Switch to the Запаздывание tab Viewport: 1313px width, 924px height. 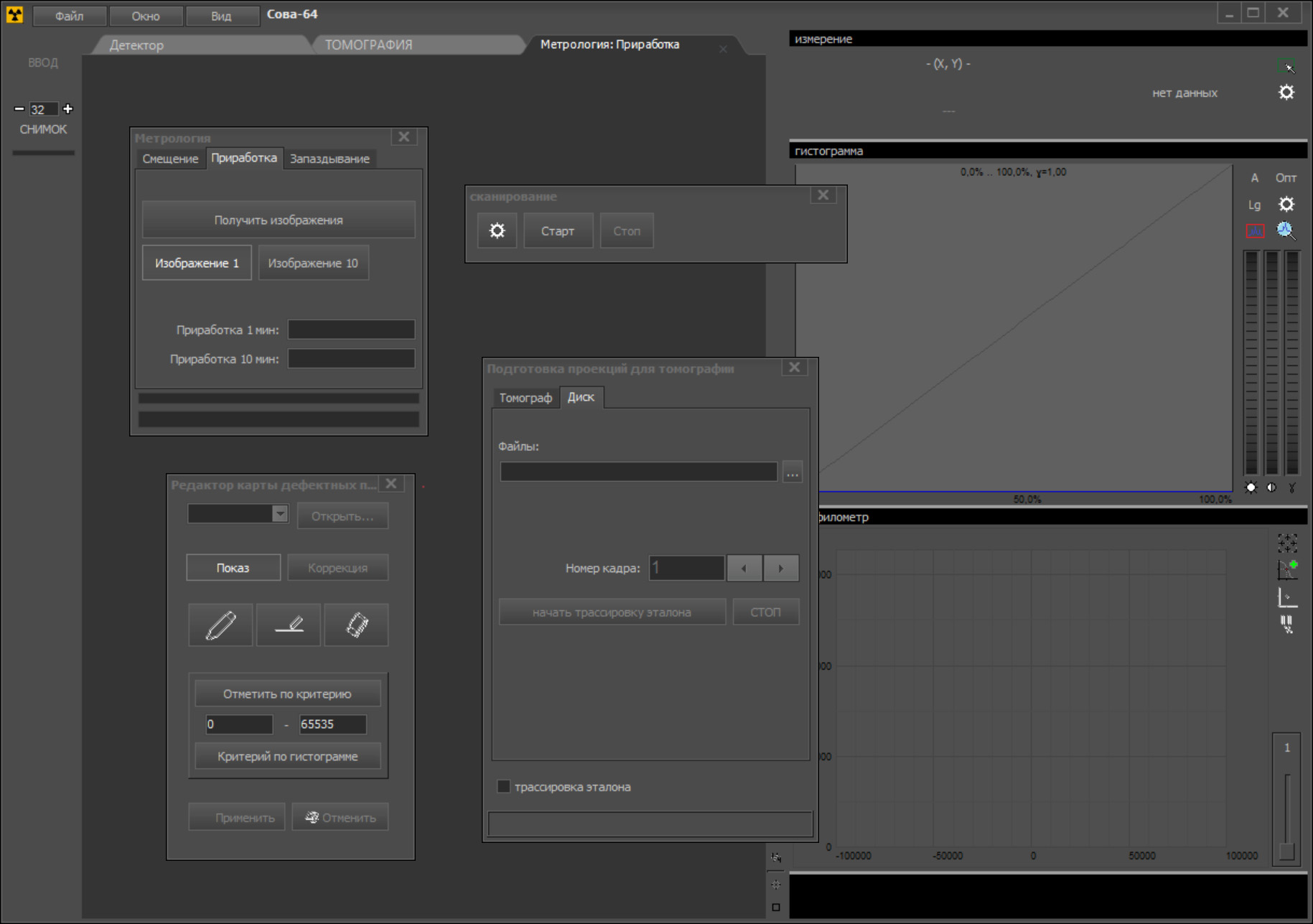(330, 159)
